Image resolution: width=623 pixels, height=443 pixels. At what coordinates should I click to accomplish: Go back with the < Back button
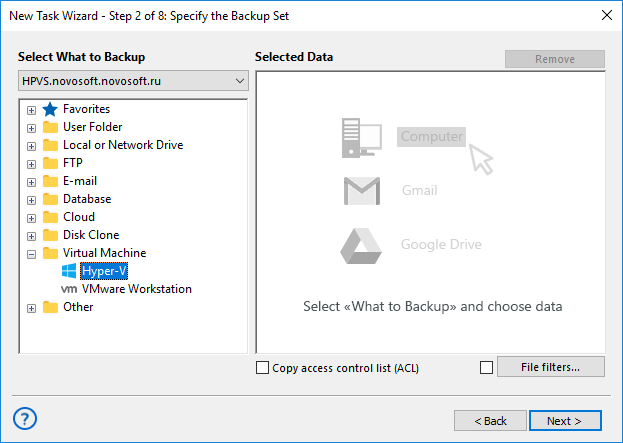click(x=490, y=421)
